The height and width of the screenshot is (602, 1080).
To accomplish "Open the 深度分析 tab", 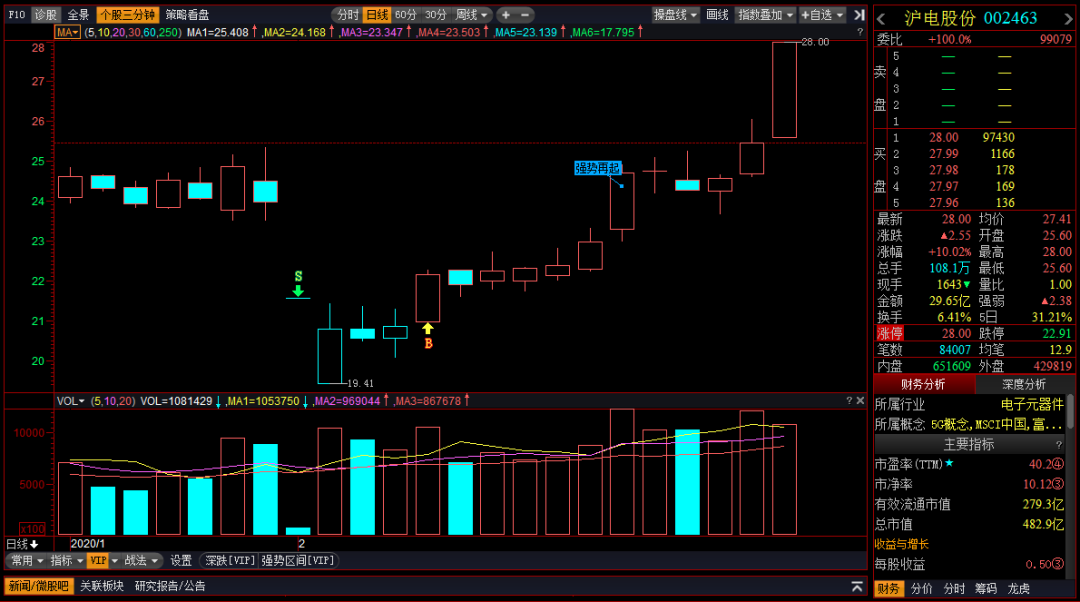I will pyautogui.click(x=1024, y=384).
